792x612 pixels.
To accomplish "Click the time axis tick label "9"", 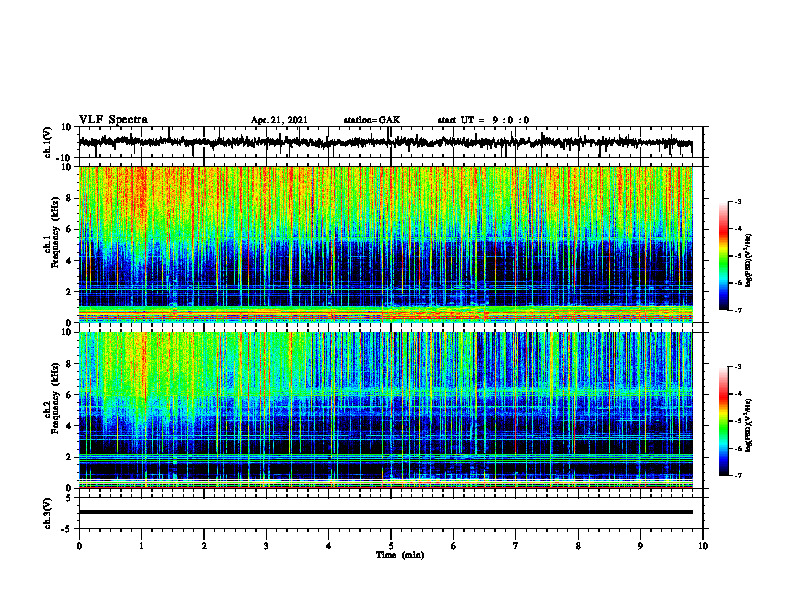I will (x=640, y=546).
